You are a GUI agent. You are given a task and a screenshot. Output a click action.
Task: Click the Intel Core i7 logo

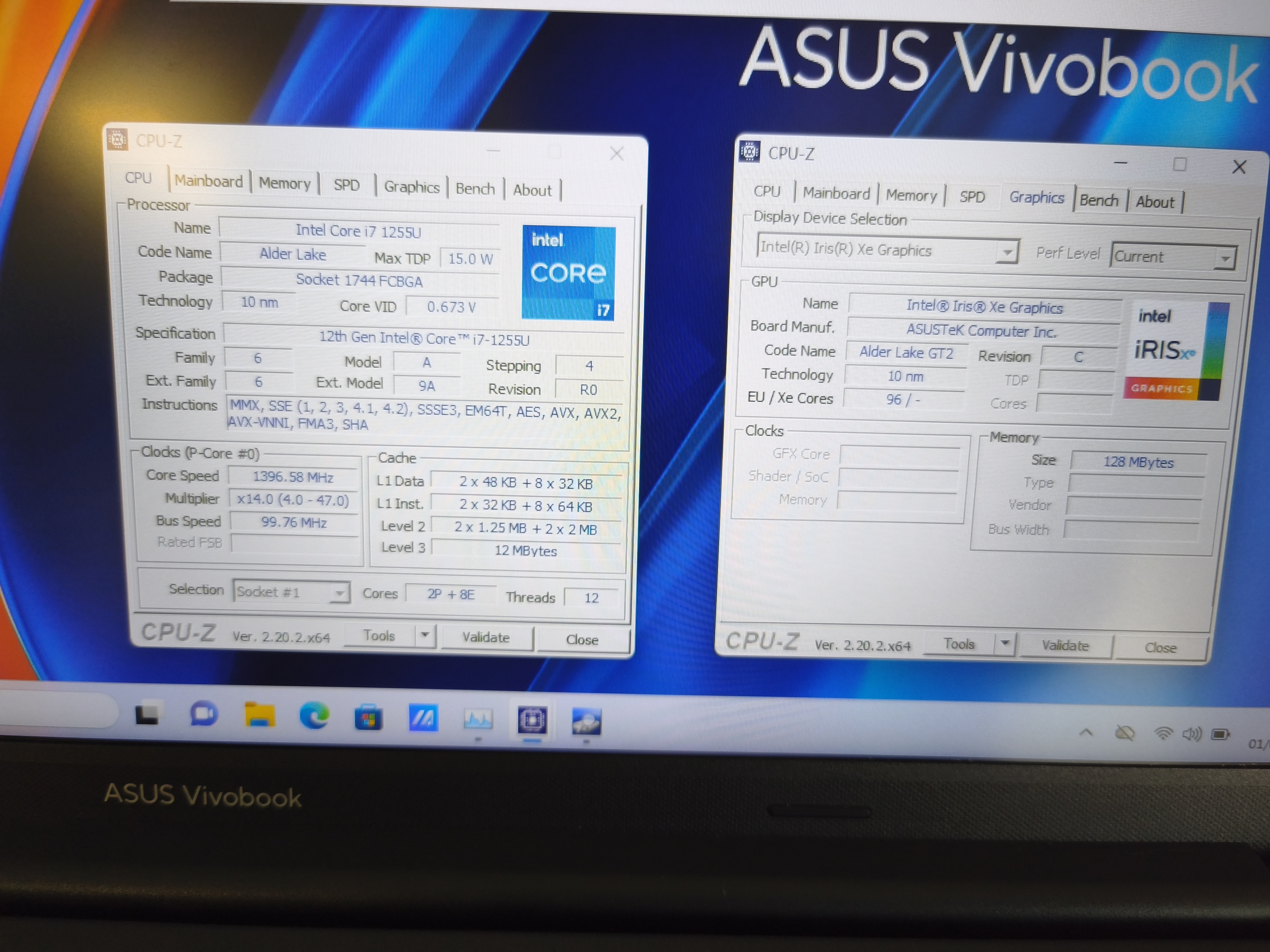(568, 273)
